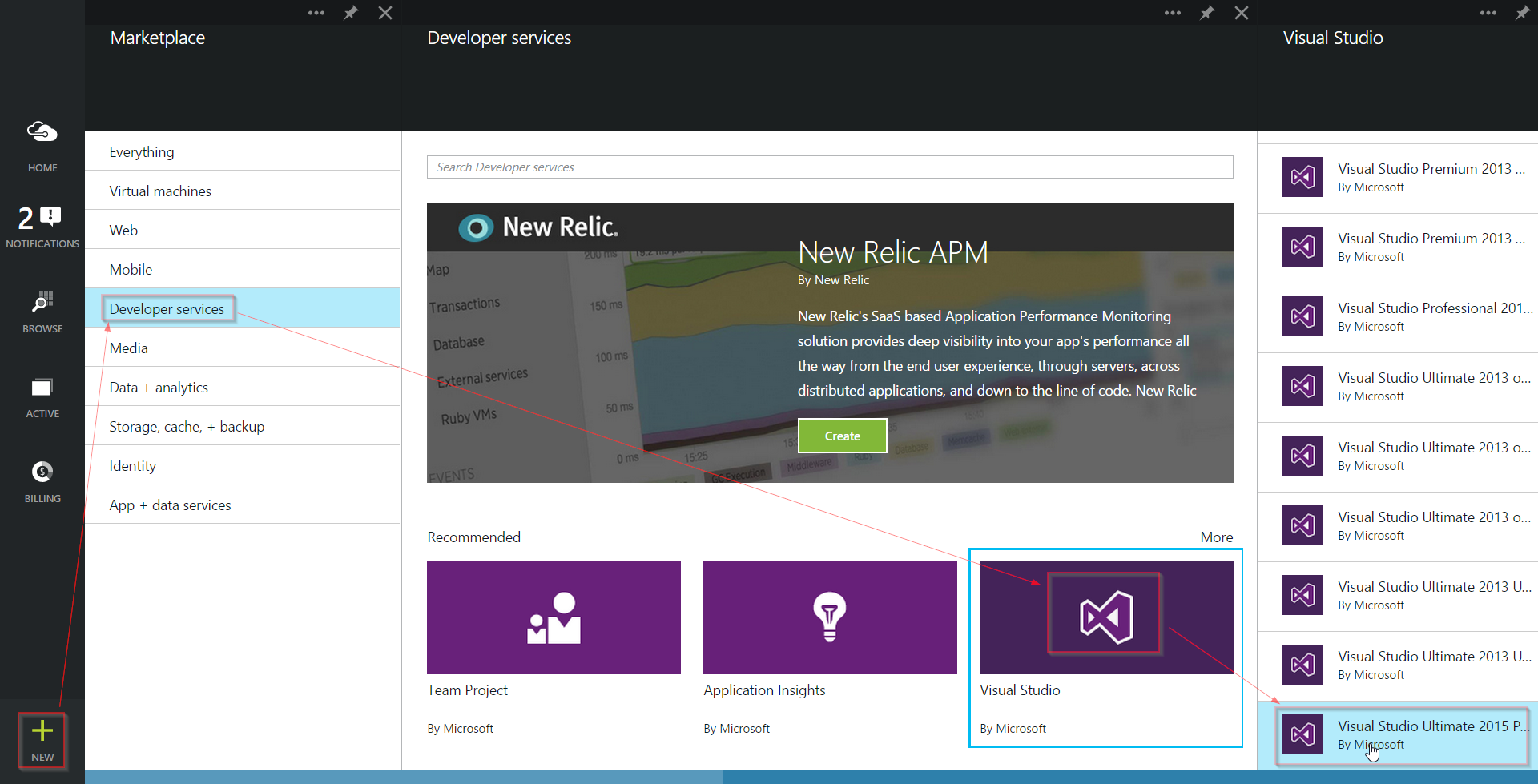Select second Visual Studio Premium 2013 item
This screenshot has width=1538, height=784.
(1398, 247)
